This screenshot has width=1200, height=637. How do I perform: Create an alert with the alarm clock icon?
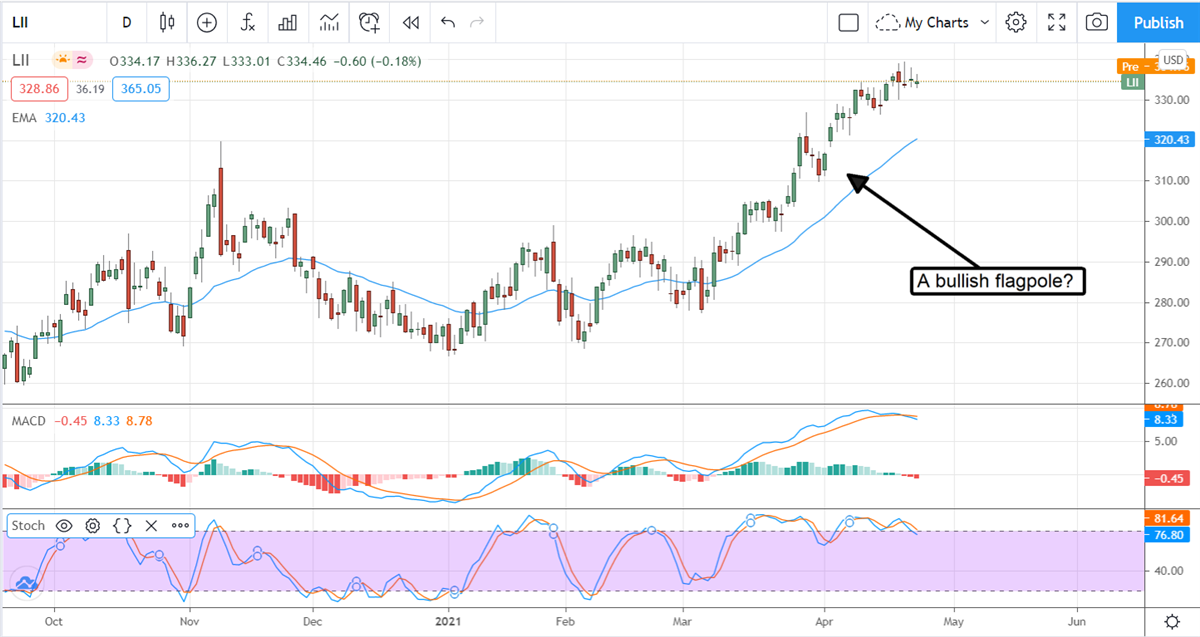point(370,22)
